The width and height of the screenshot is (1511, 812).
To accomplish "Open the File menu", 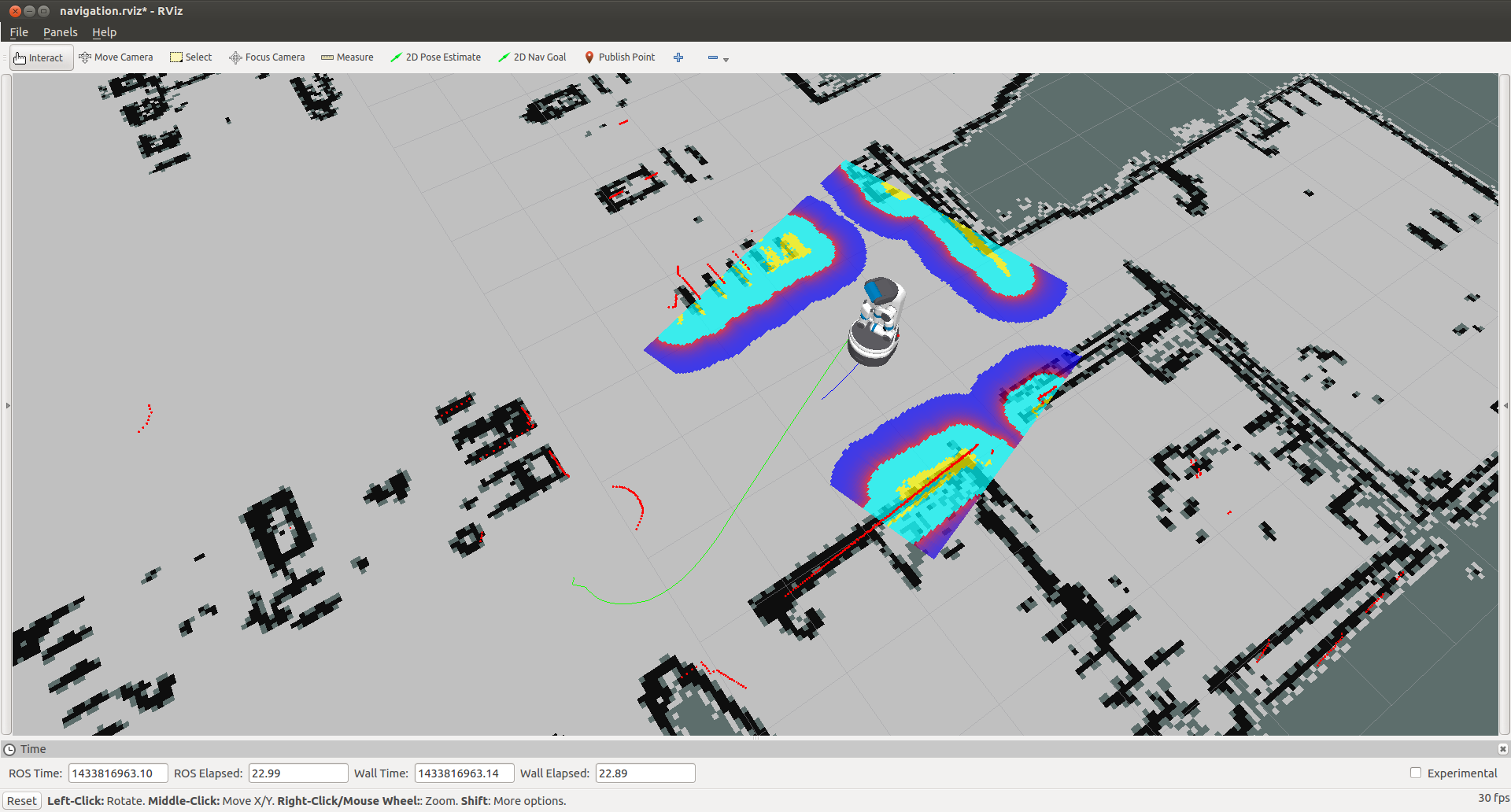I will [19, 32].
